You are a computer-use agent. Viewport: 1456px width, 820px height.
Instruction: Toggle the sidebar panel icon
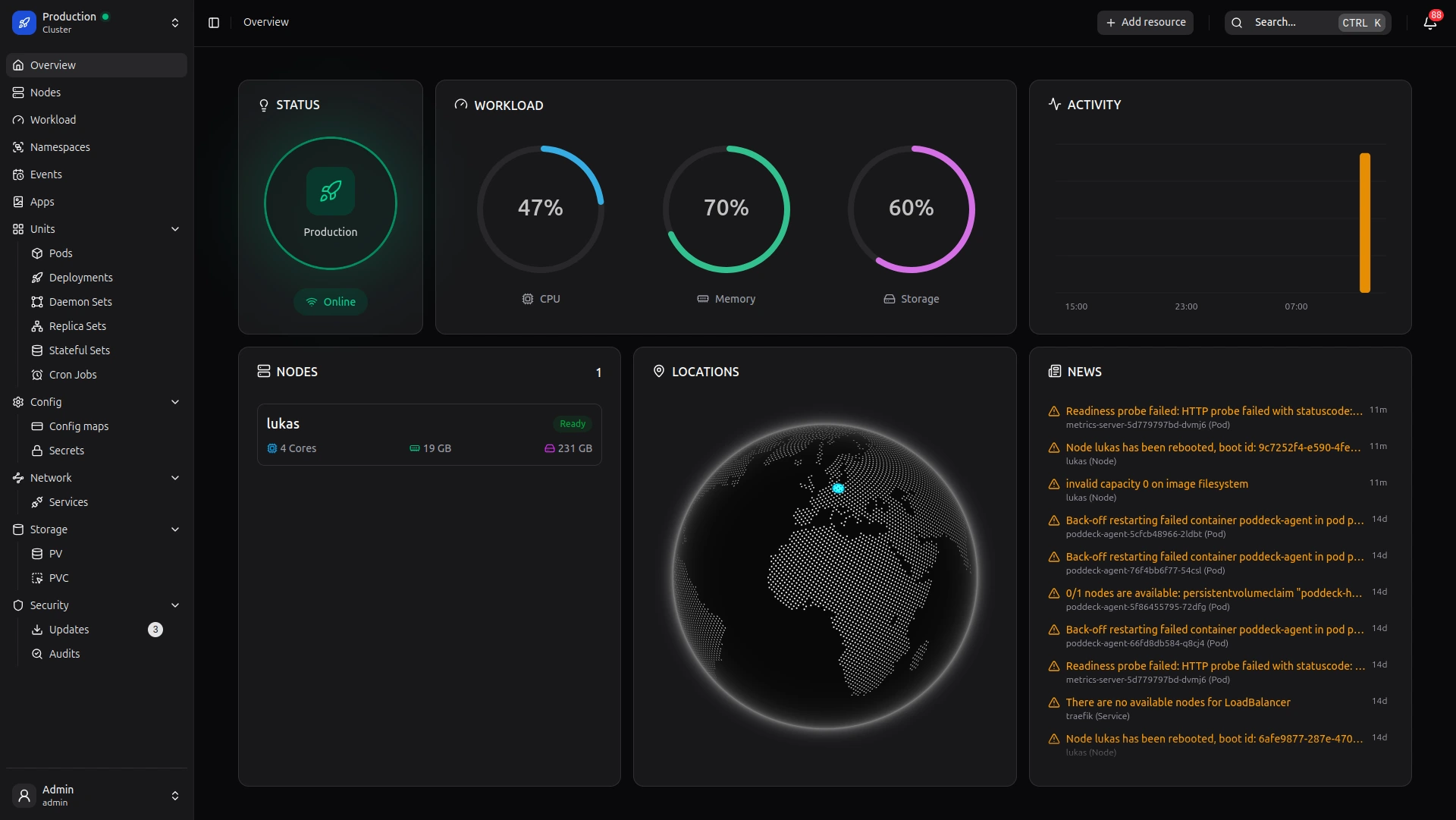(x=214, y=23)
